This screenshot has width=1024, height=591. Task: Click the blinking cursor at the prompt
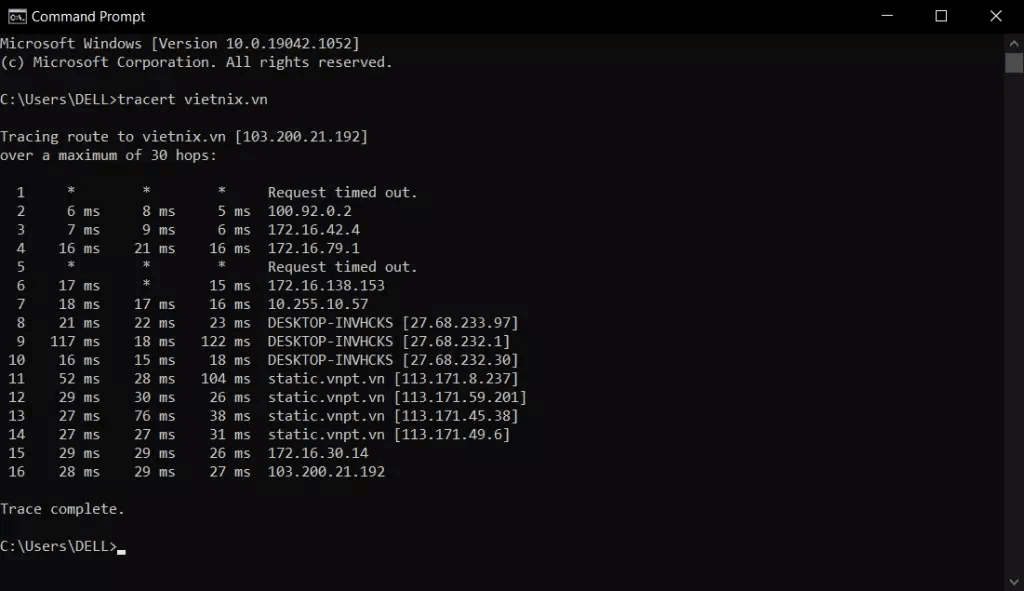pyautogui.click(x=121, y=552)
